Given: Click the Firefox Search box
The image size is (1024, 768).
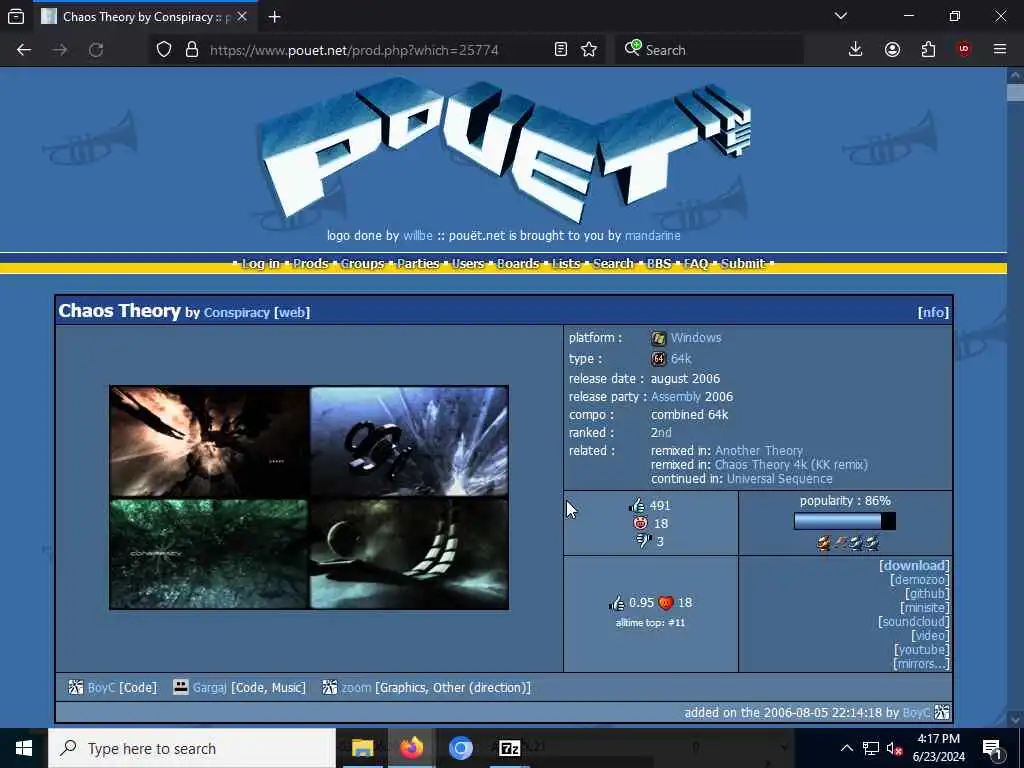Looking at the screenshot, I should (710, 50).
